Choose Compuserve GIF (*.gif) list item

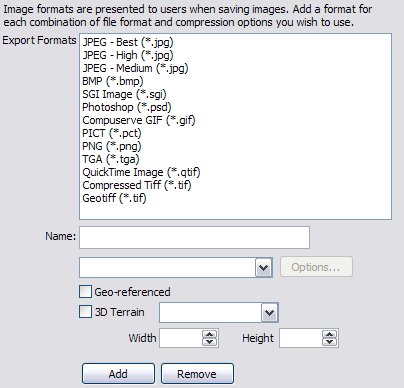pyautogui.click(x=139, y=120)
